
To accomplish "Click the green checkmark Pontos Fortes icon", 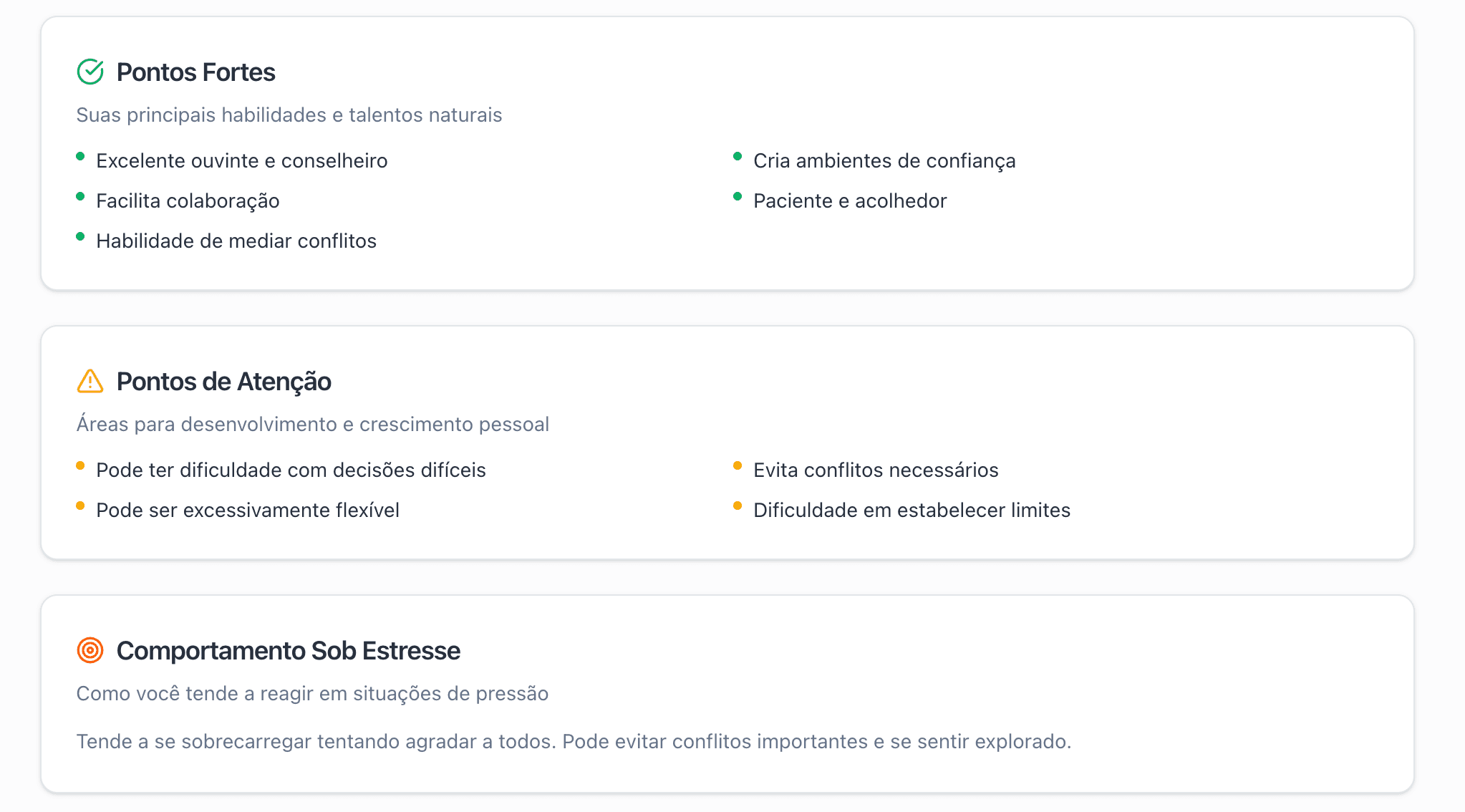I will [x=90, y=72].
